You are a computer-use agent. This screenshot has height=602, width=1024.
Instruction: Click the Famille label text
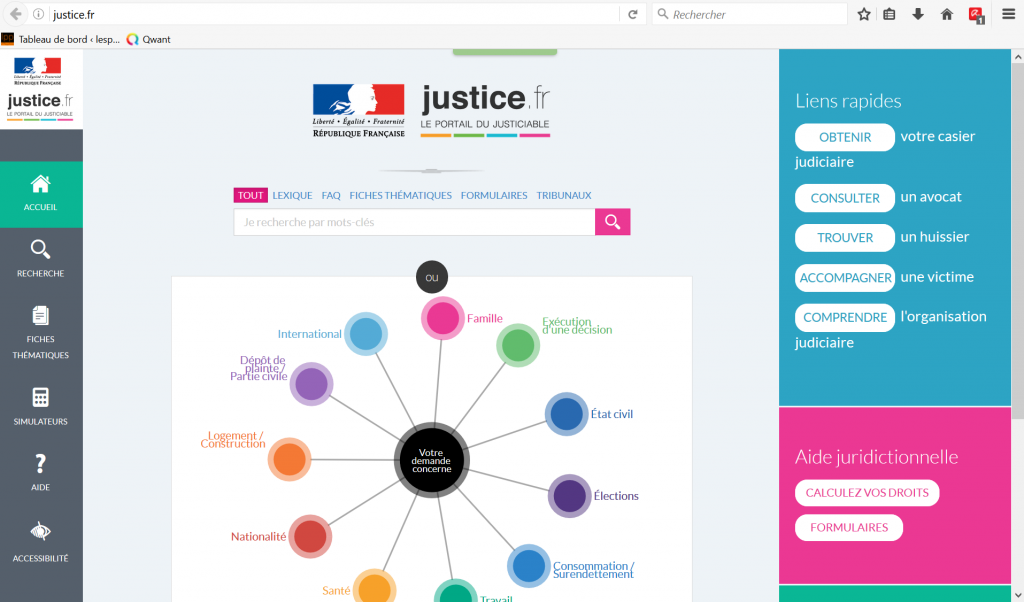[485, 319]
